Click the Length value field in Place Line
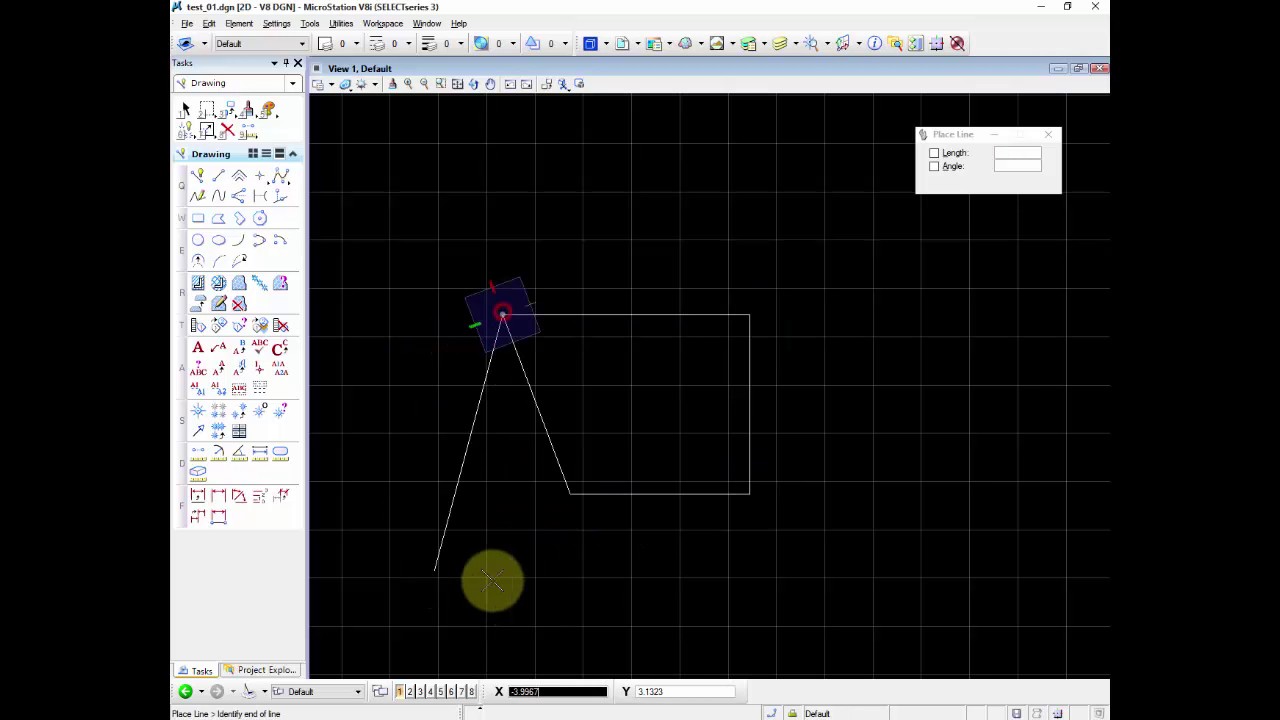The width and height of the screenshot is (1280, 720). pyautogui.click(x=1017, y=153)
